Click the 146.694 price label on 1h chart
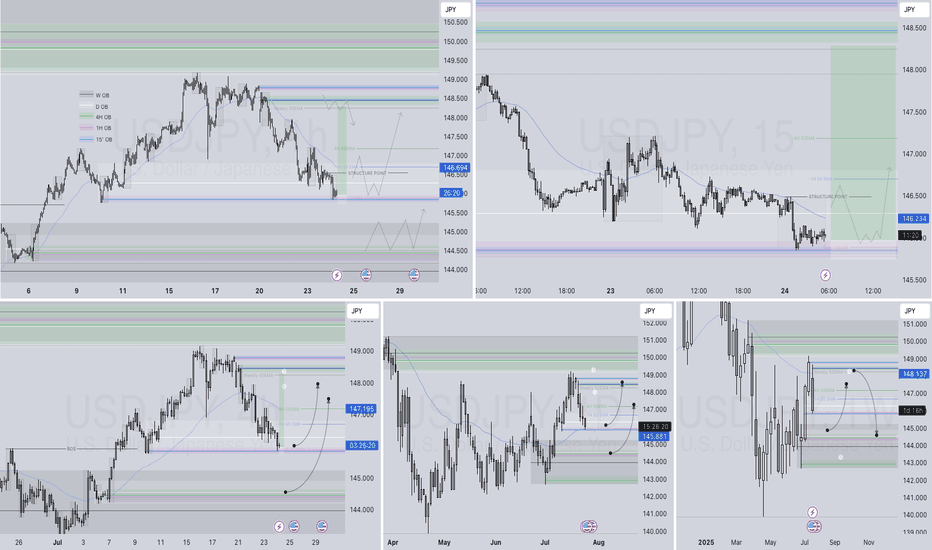The image size is (932, 550). (x=455, y=168)
